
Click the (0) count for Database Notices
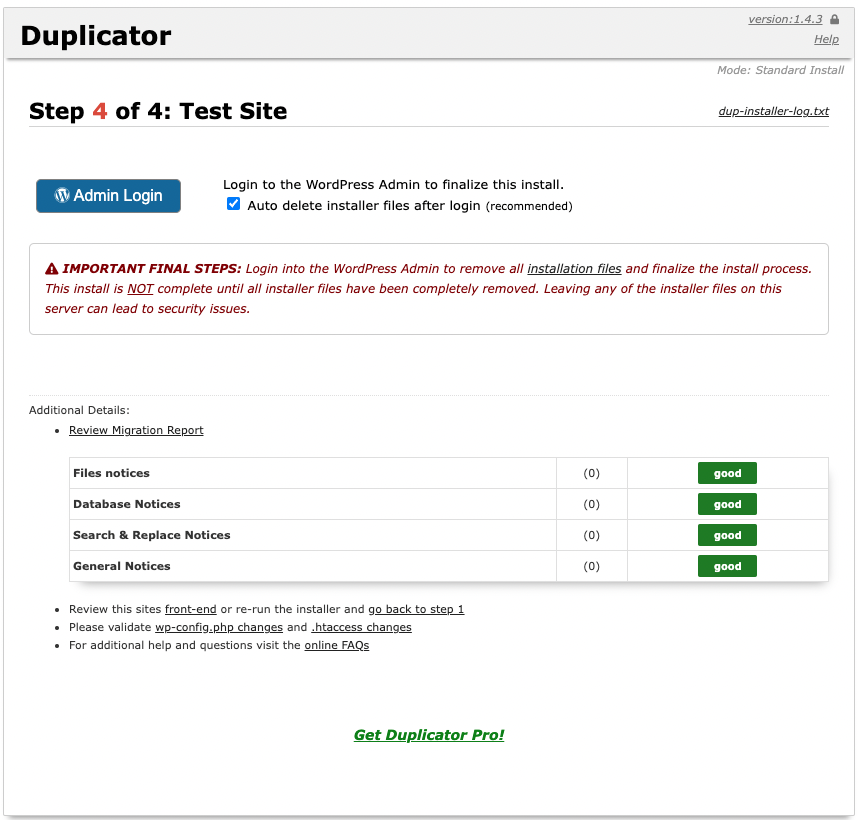point(592,504)
